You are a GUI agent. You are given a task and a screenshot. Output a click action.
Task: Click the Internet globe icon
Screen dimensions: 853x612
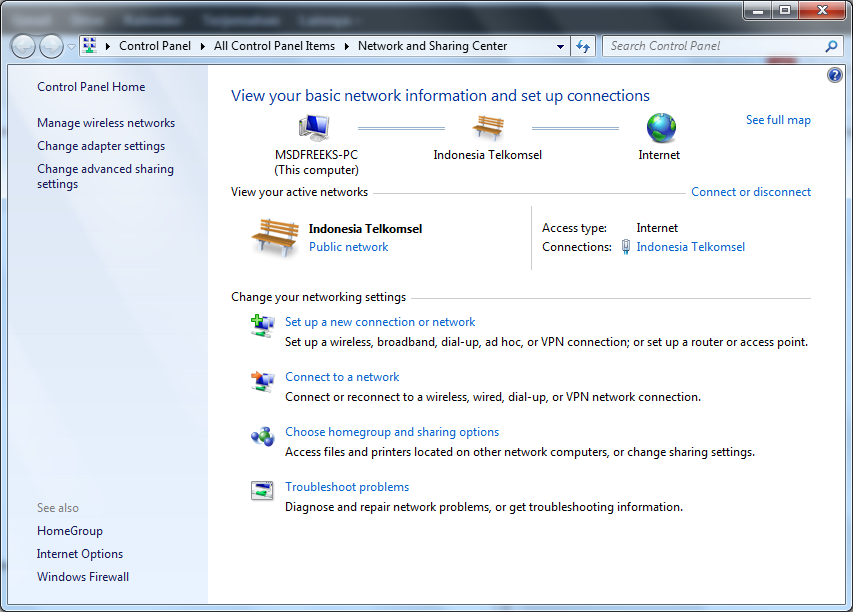tap(661, 128)
